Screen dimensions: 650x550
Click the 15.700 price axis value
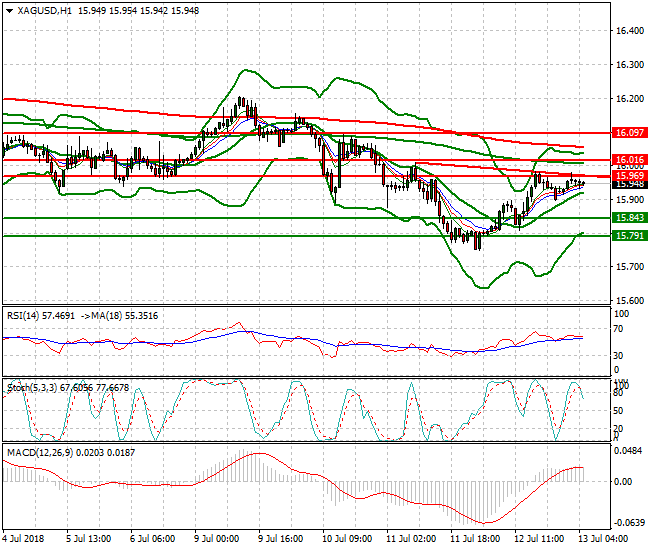(x=630, y=267)
